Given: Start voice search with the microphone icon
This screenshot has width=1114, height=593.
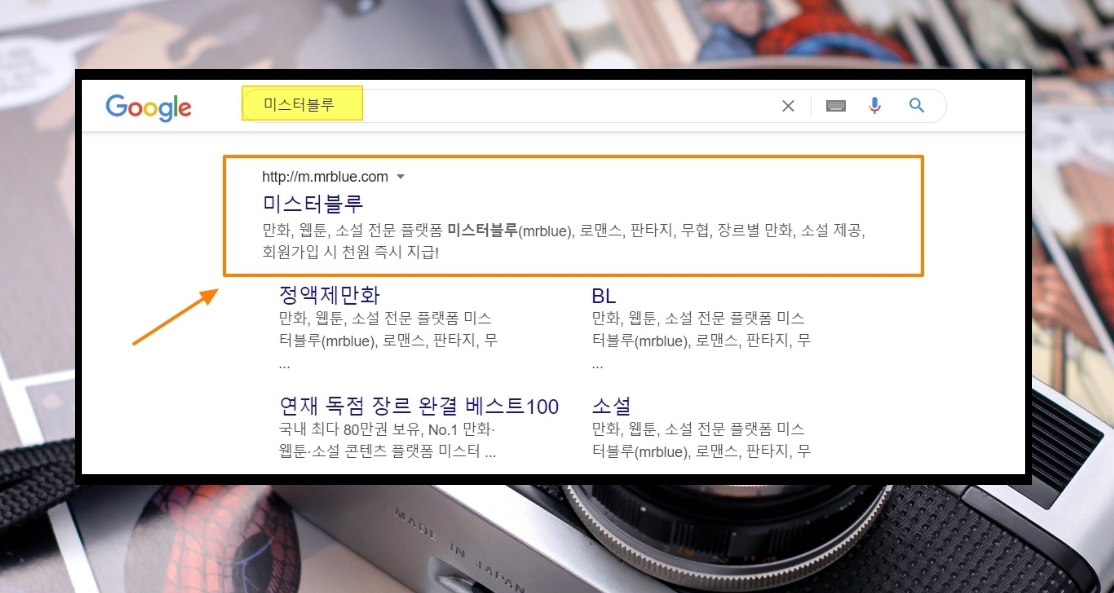Looking at the screenshot, I should pos(875,105).
